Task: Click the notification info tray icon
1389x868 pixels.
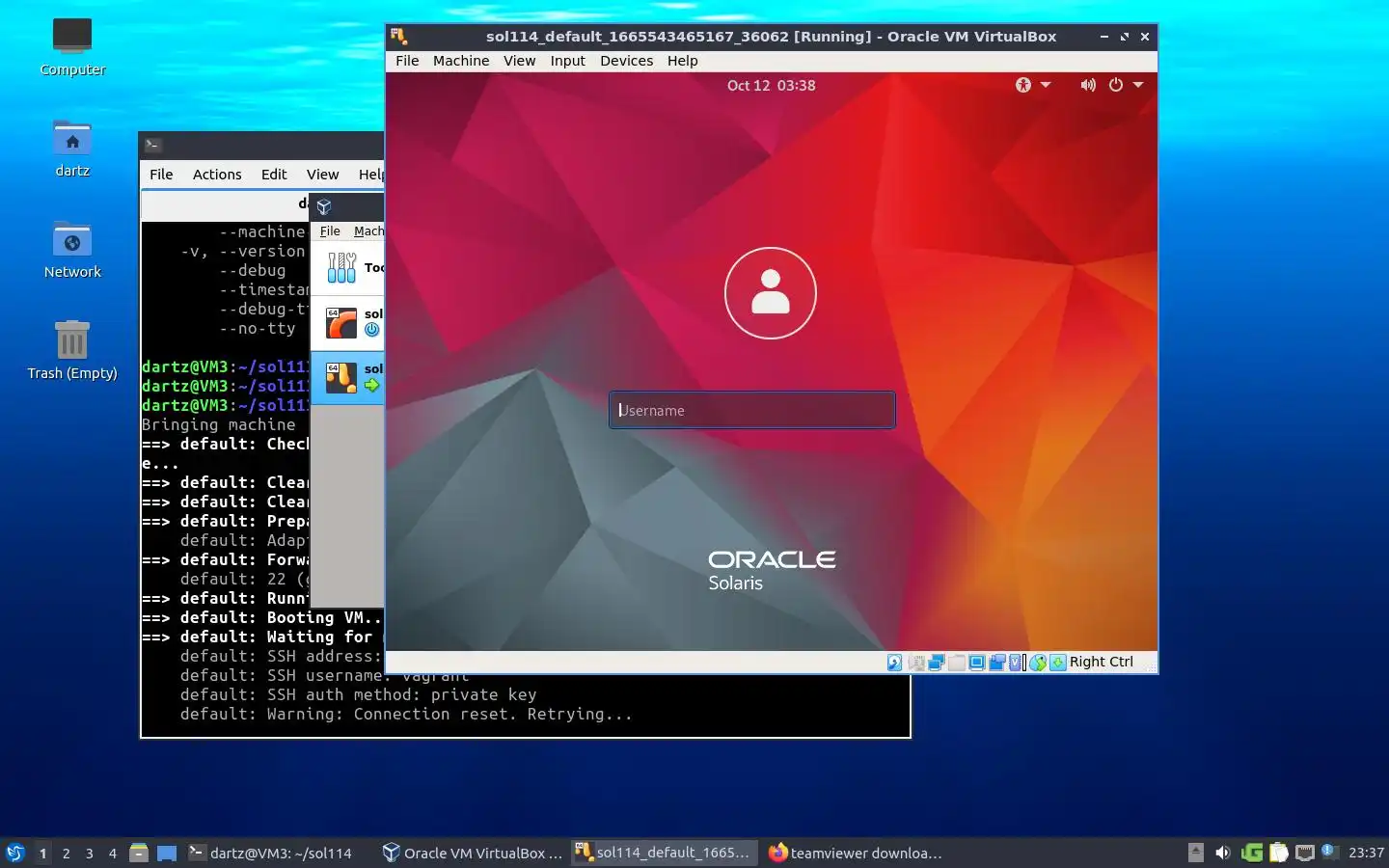Action: pyautogui.click(x=1329, y=851)
